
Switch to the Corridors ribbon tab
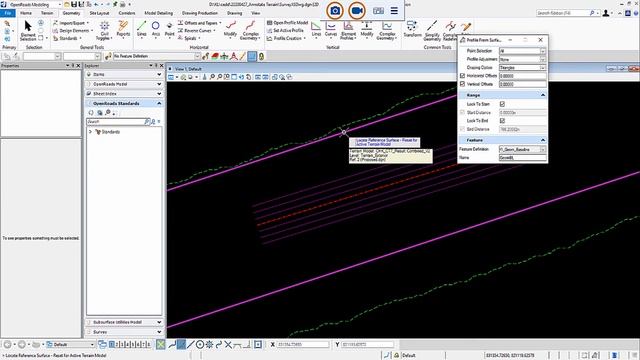127,13
